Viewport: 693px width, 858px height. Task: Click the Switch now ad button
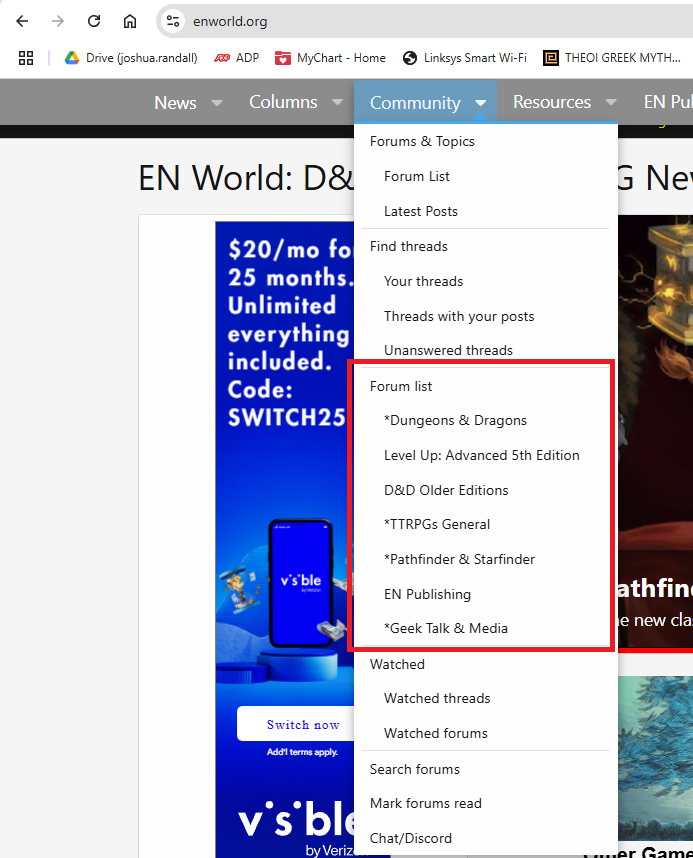[x=296, y=724]
